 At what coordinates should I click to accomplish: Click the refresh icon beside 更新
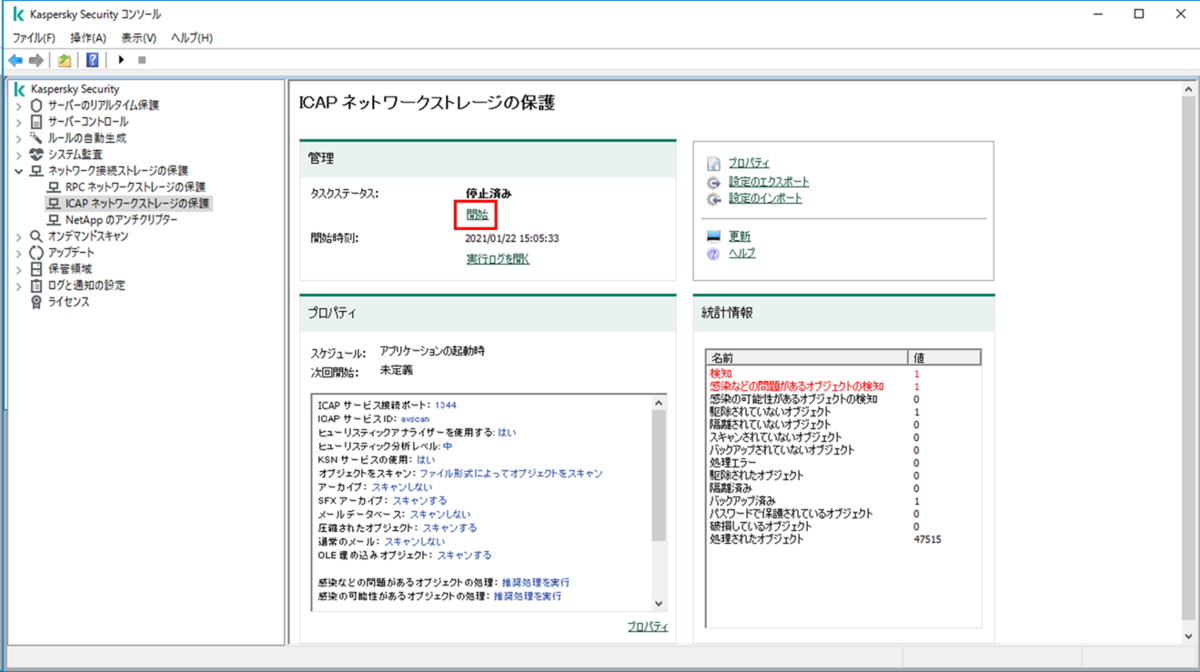[x=713, y=237]
